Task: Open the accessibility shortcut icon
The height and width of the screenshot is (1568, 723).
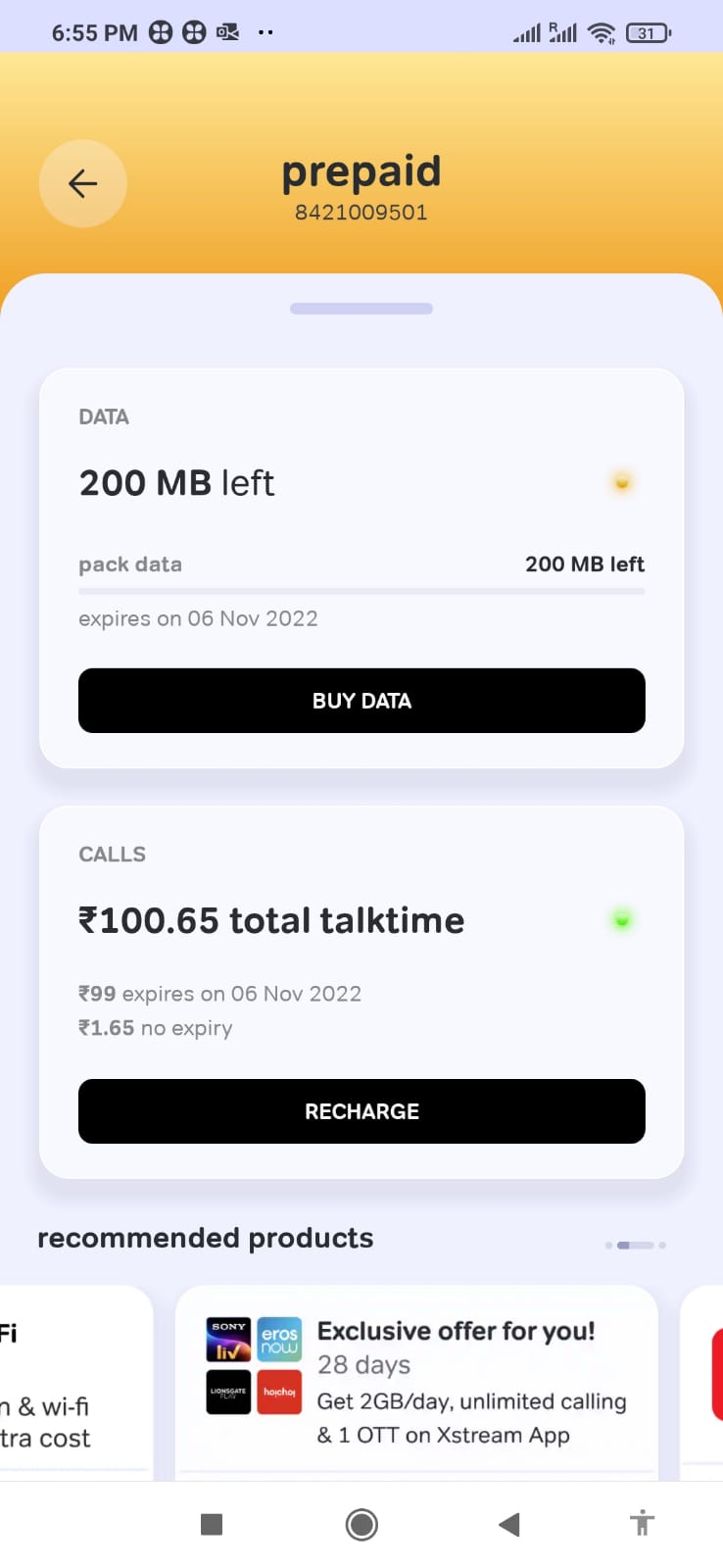Action: tap(642, 1523)
